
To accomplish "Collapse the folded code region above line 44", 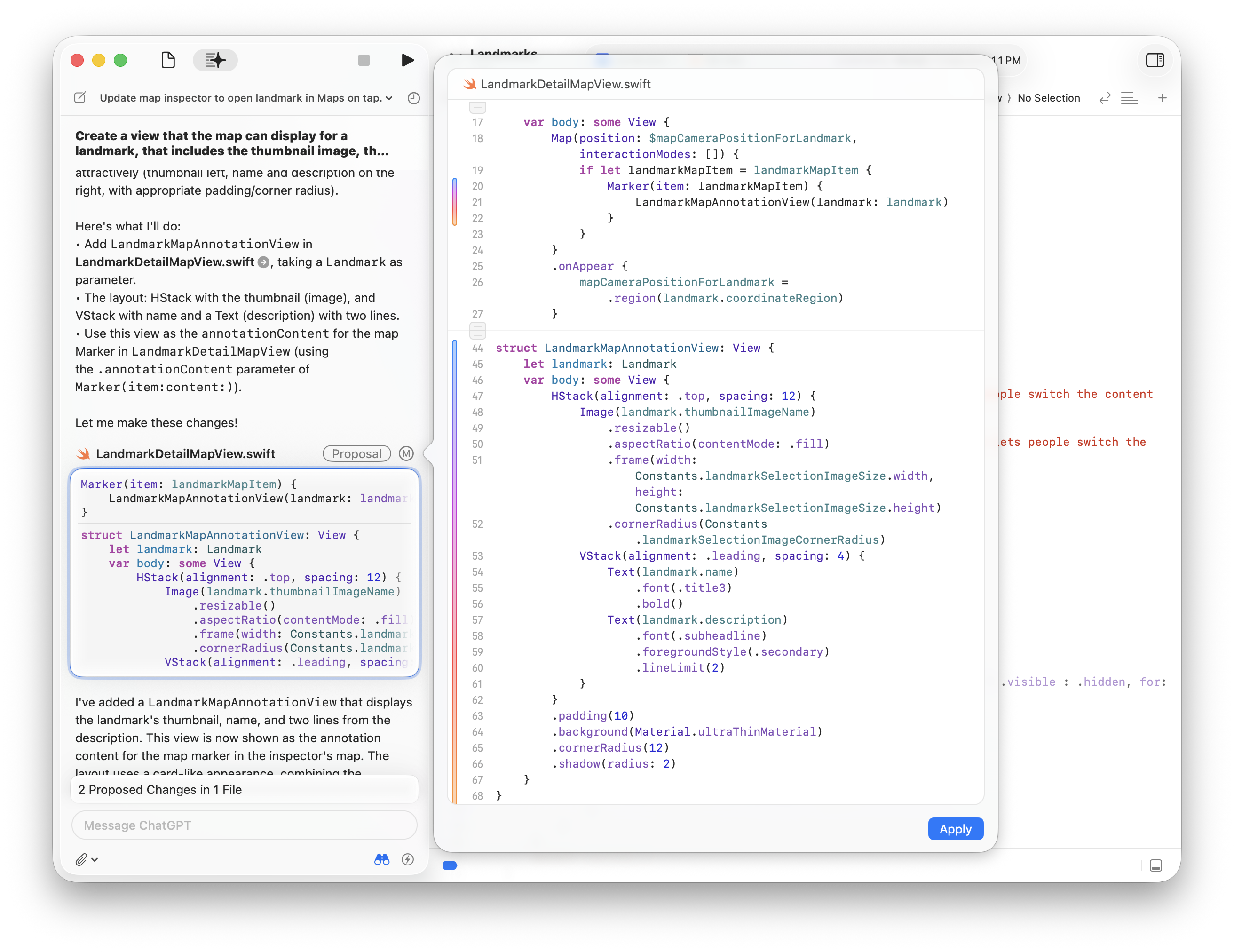I will (478, 331).
